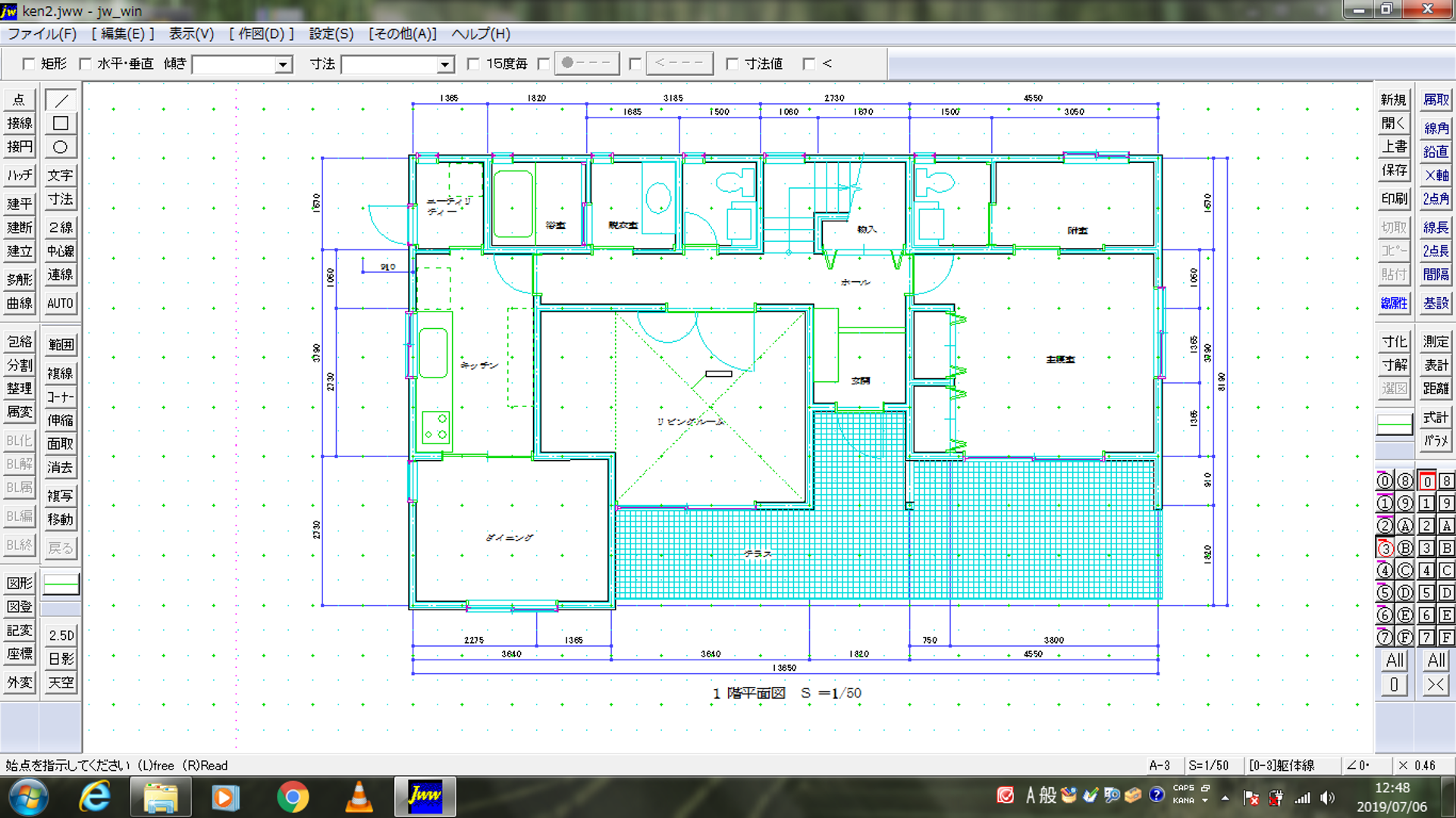
Task: Open the 寸法 combo box dropdown
Action: [445, 65]
